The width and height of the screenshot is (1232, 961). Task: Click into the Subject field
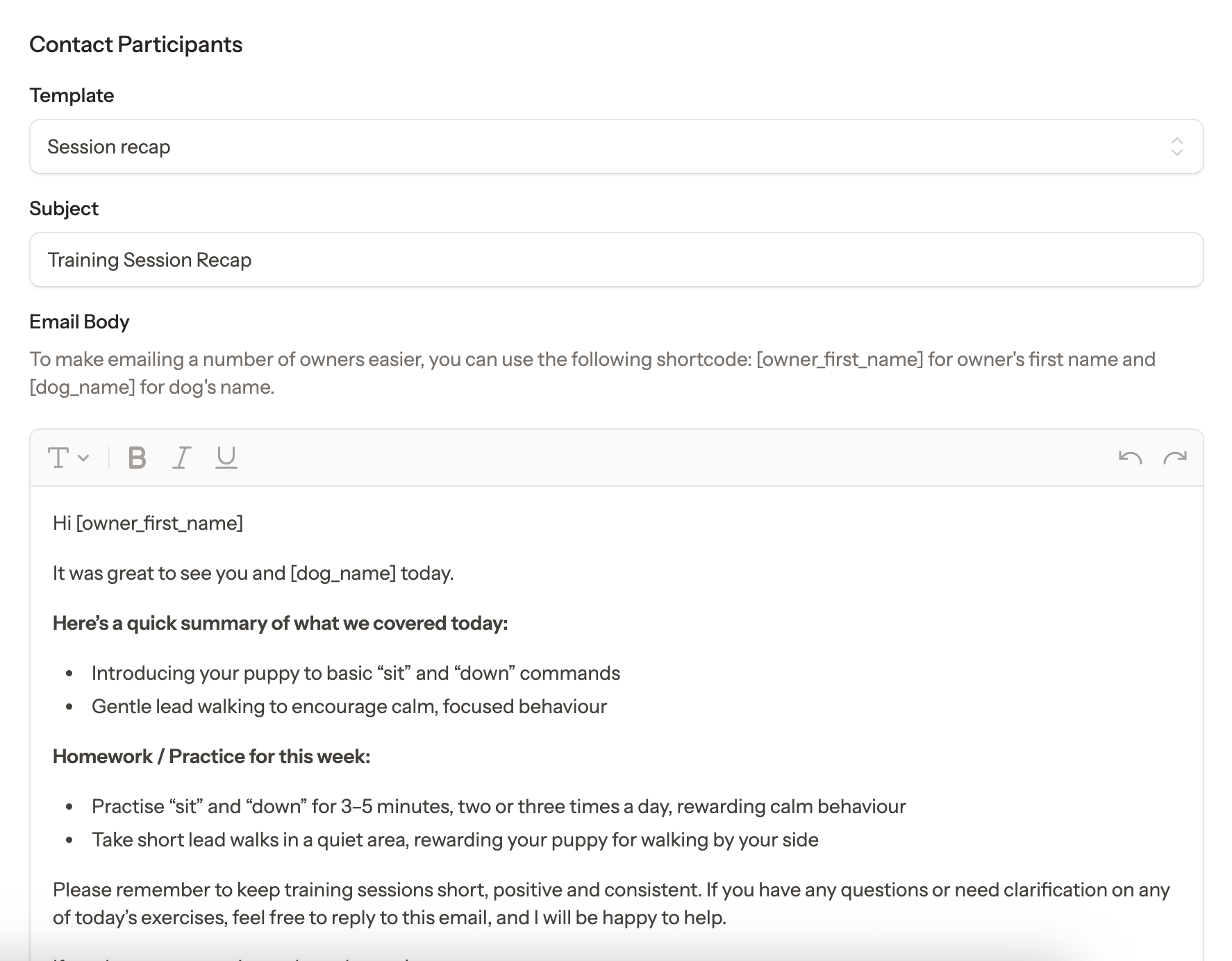pos(615,260)
